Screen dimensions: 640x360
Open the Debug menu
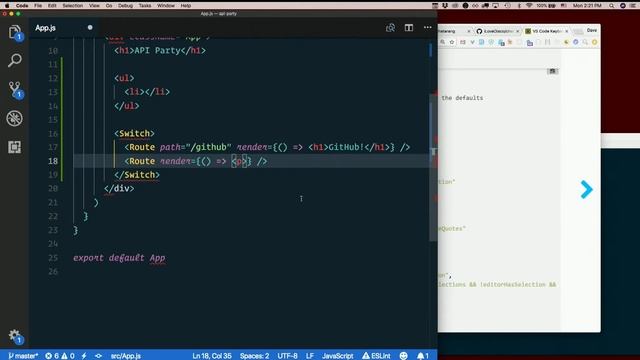coord(125,6)
